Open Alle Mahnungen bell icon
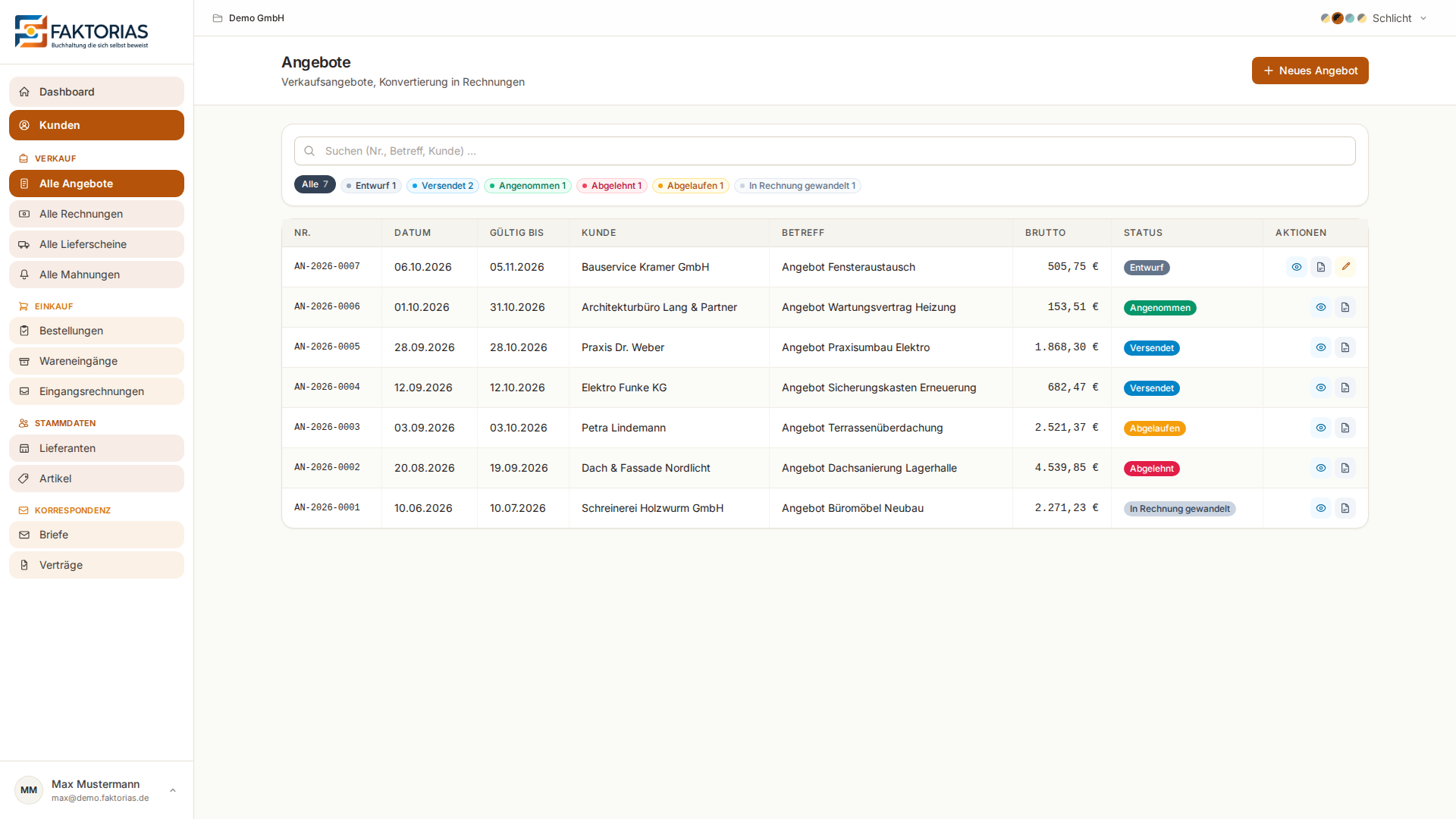Image resolution: width=1456 pixels, height=819 pixels. 24,275
